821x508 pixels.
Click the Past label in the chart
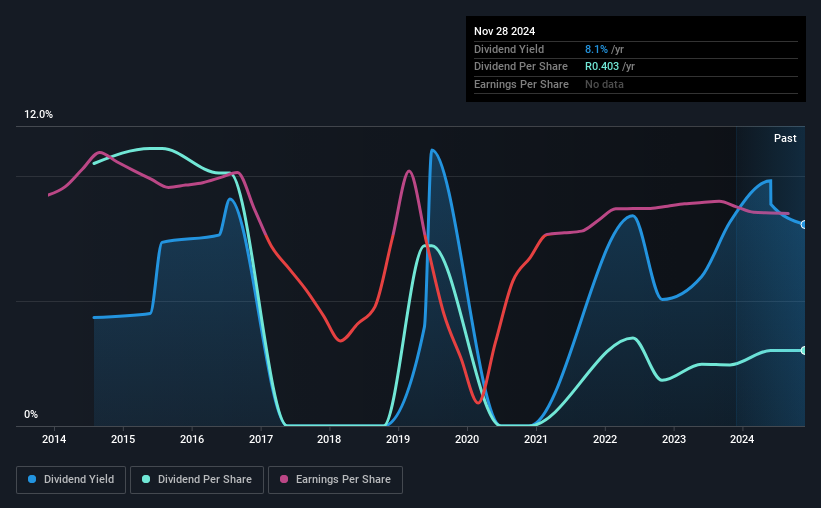pyautogui.click(x=785, y=138)
